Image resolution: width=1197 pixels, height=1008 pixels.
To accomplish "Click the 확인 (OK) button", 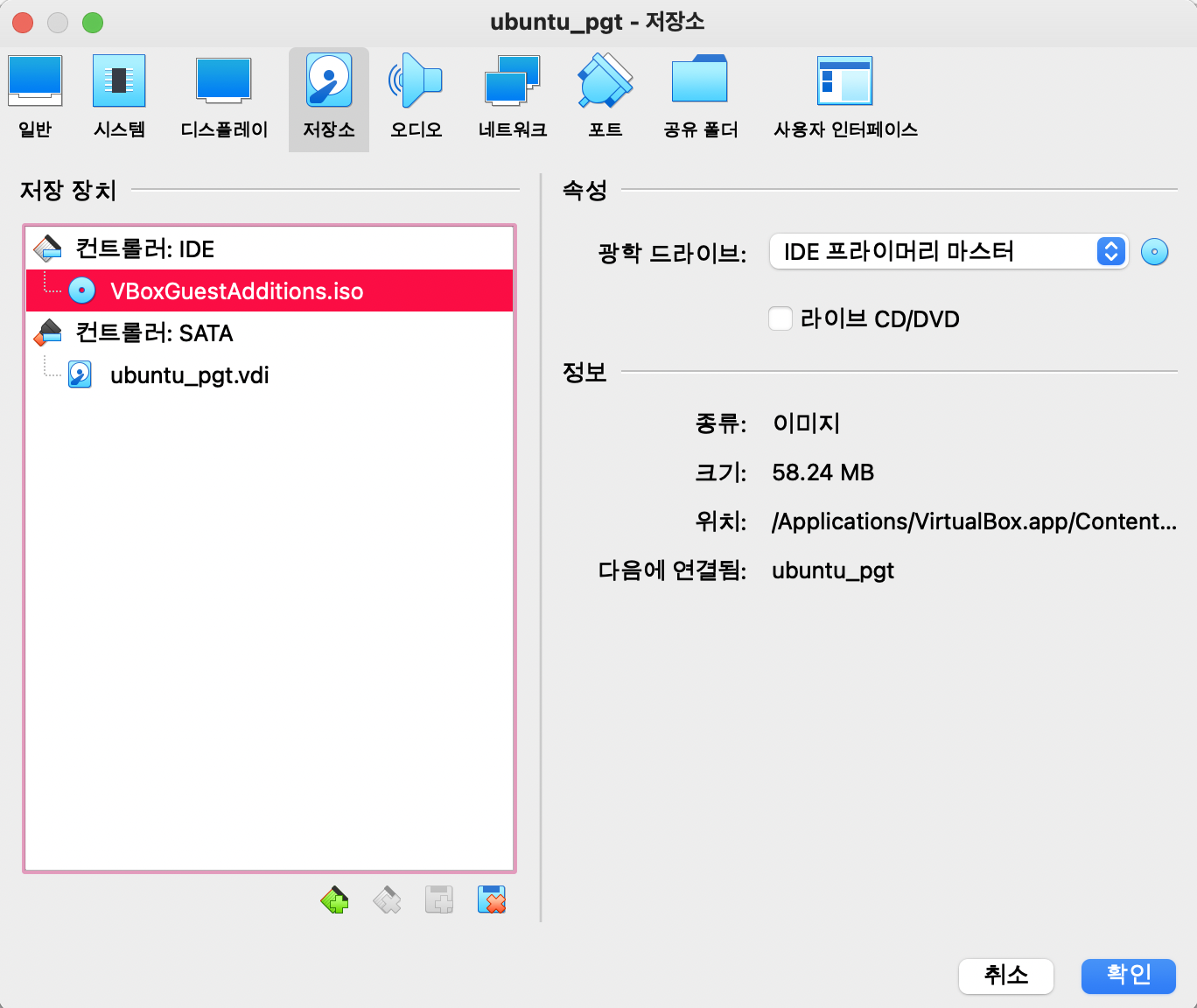I will point(1129,976).
